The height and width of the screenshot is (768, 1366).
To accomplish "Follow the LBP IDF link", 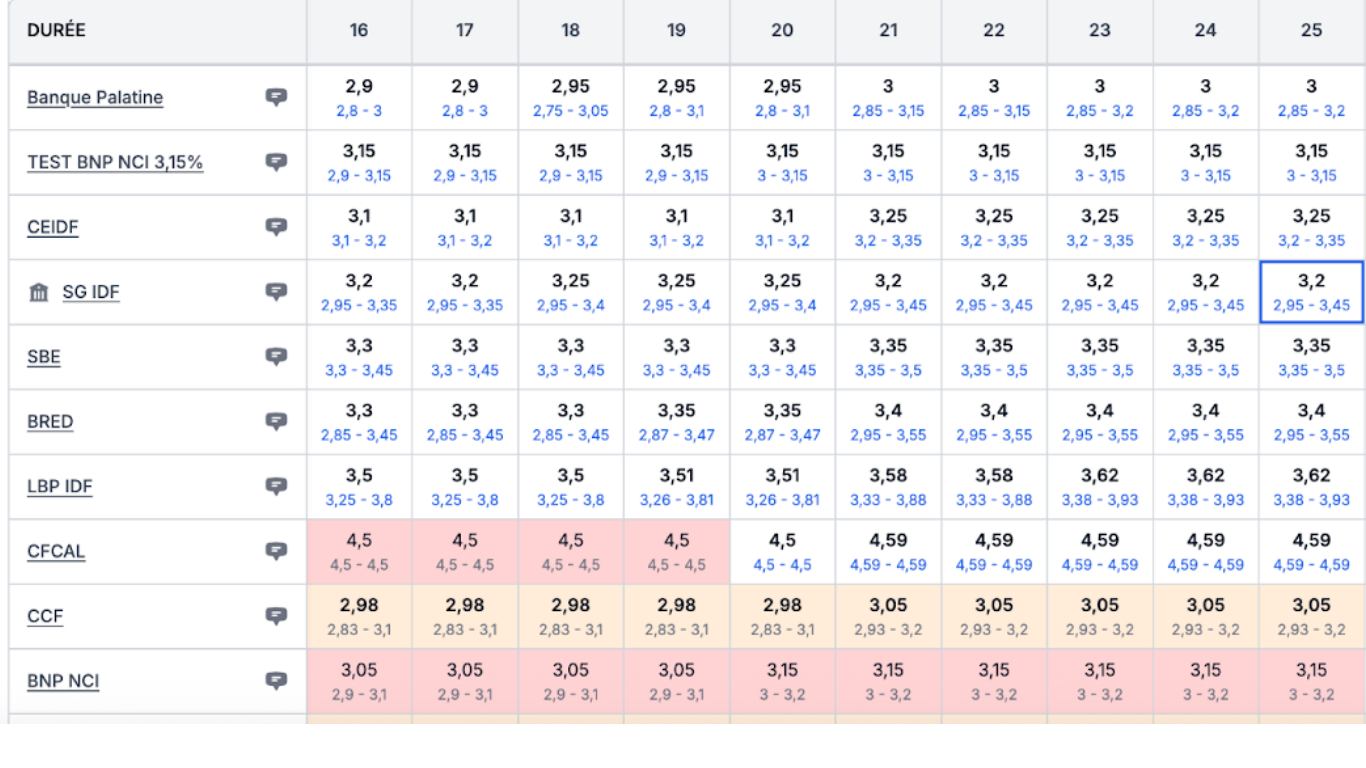I will [60, 486].
